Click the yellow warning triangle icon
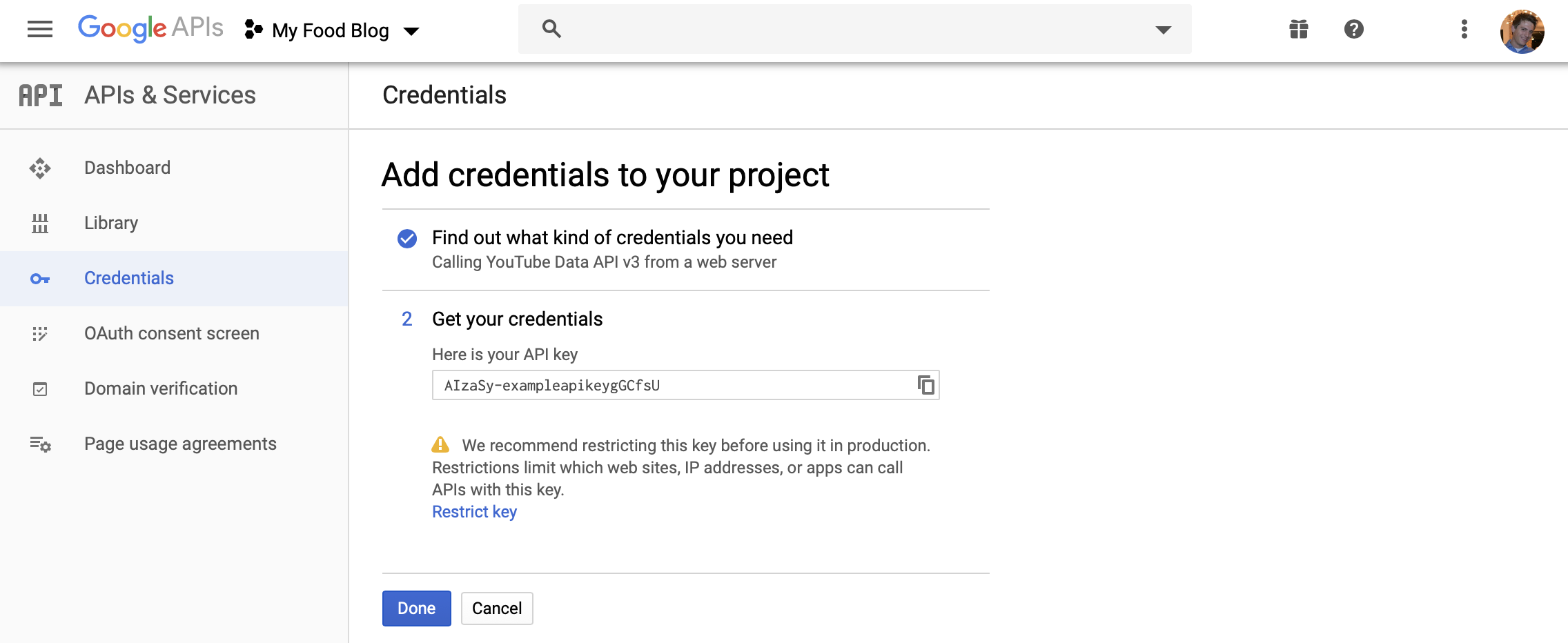The image size is (1568, 643). point(440,444)
